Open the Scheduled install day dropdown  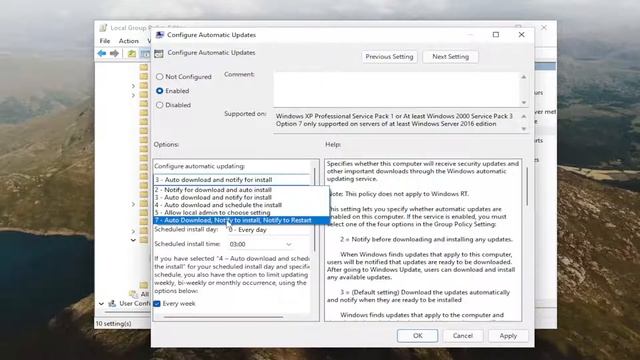(x=269, y=230)
